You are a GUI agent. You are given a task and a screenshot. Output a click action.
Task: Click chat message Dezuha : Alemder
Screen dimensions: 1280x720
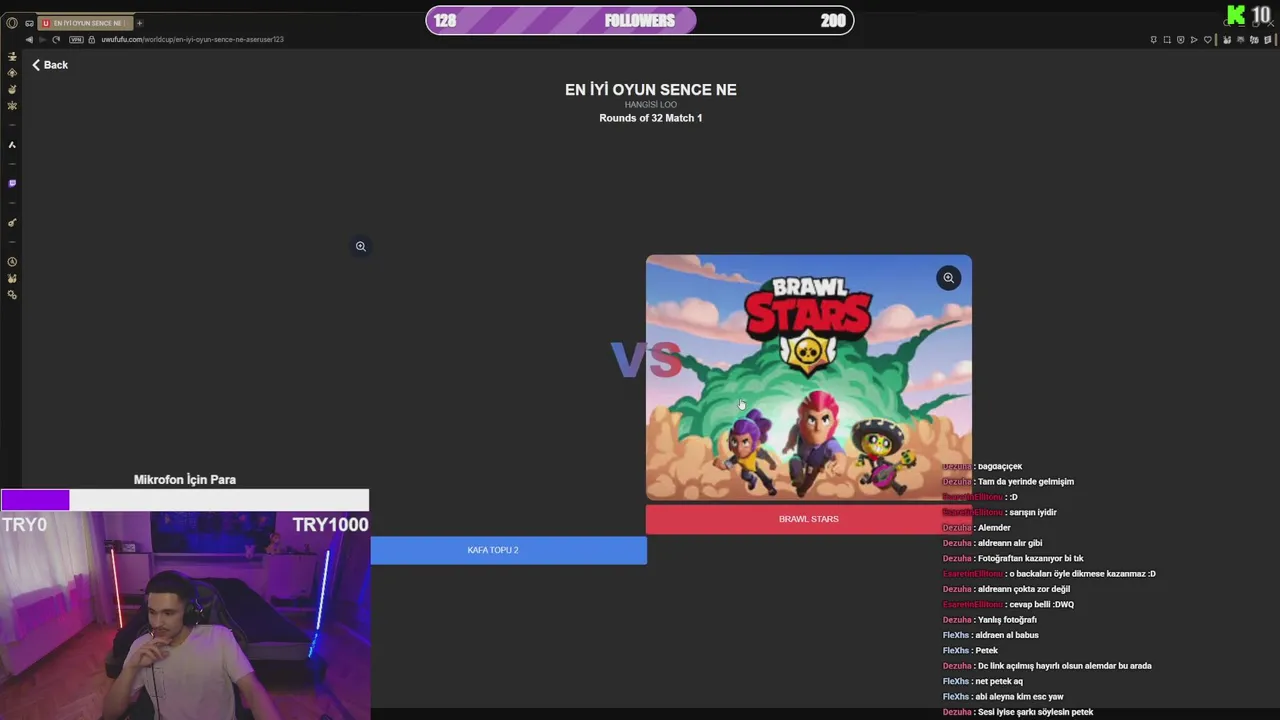977,528
